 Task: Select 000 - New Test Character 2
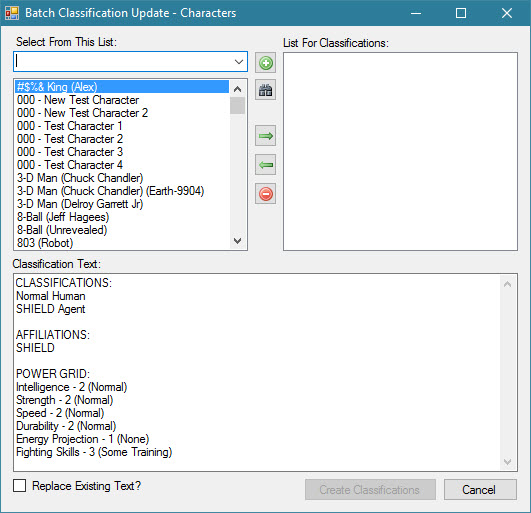(x=83, y=113)
